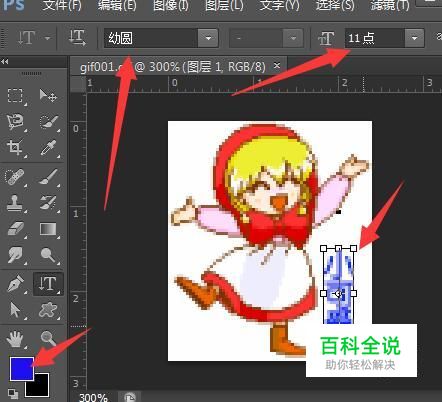Click the Photoshop PS logo
The height and width of the screenshot is (402, 442).
[13, 5]
